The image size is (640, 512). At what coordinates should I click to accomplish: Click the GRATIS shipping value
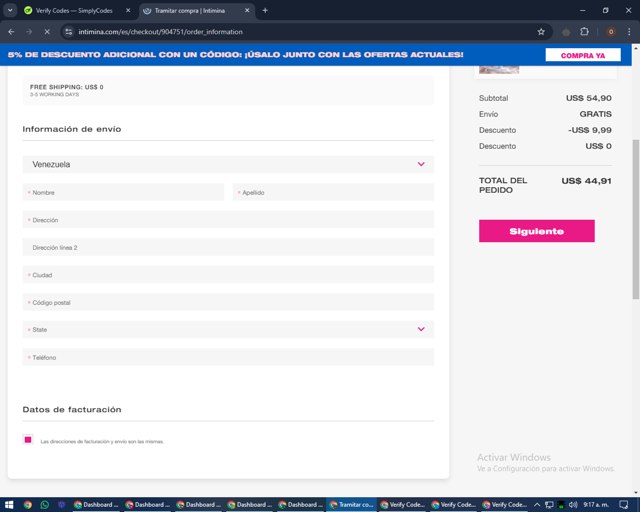click(x=596, y=114)
